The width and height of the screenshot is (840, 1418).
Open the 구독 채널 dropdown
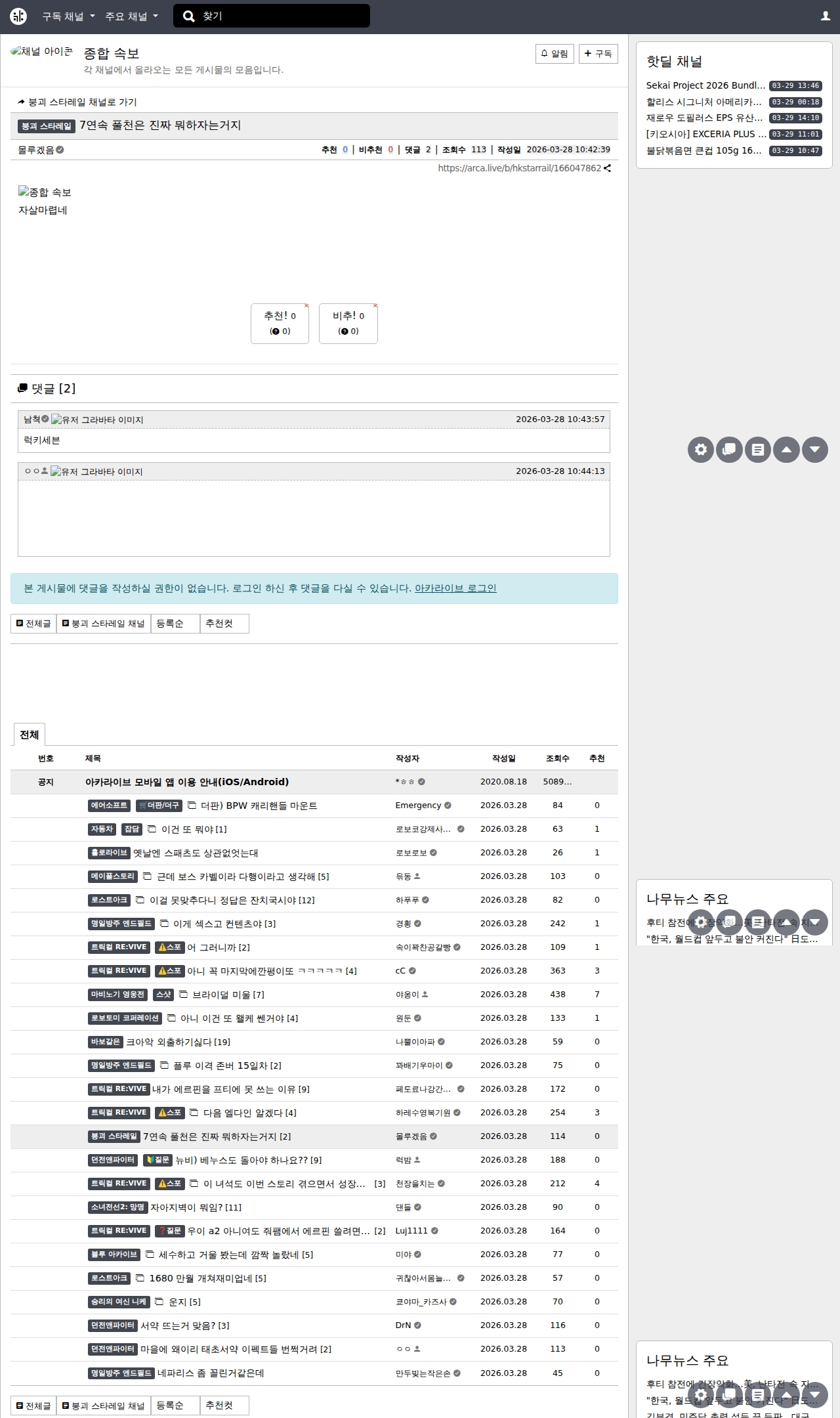click(68, 16)
